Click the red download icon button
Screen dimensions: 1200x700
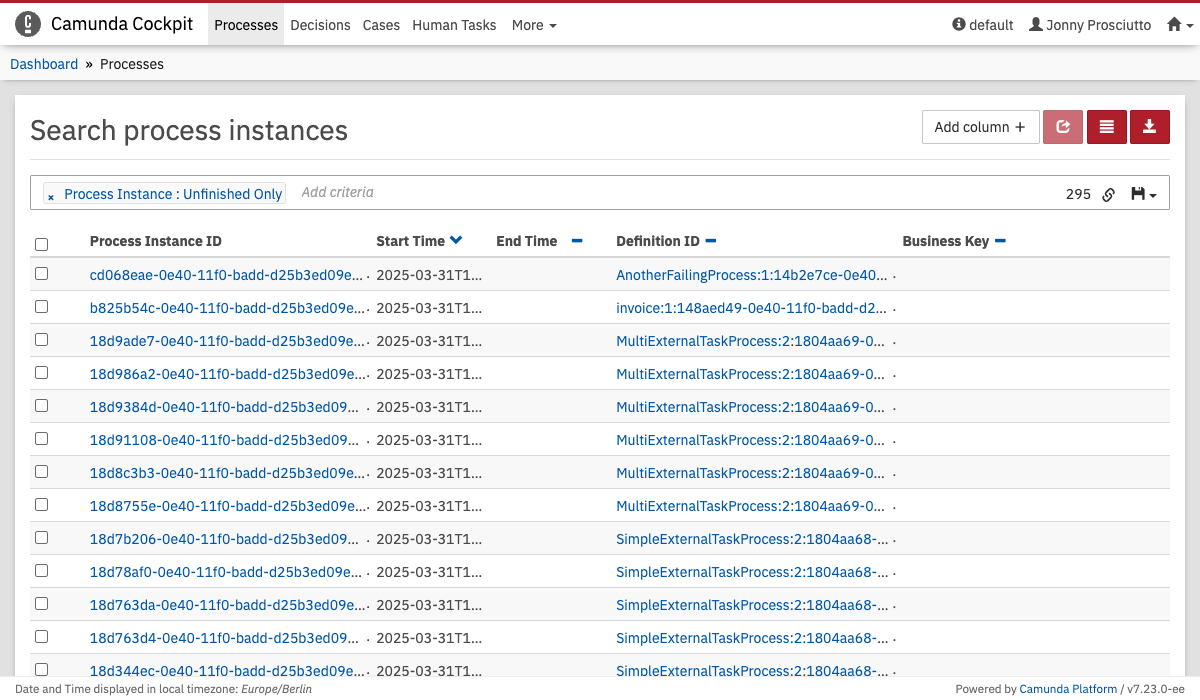pos(1149,127)
